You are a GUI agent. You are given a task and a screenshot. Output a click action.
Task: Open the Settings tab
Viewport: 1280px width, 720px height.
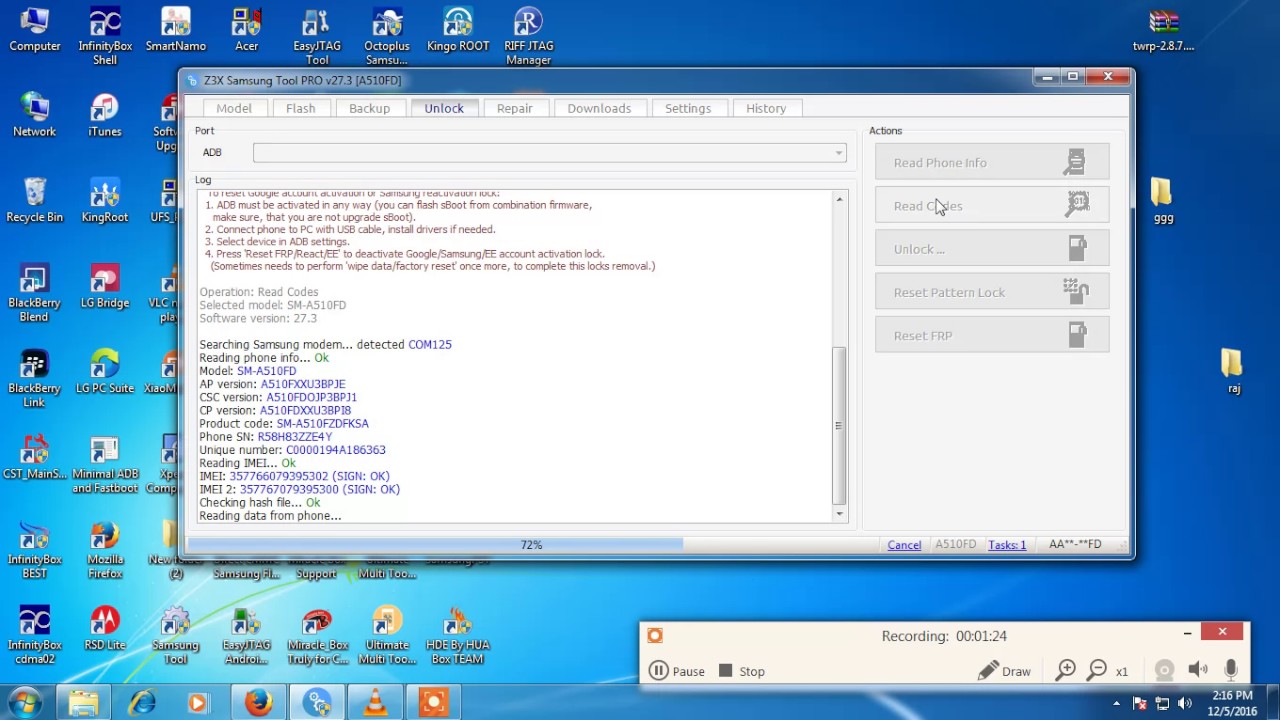688,108
